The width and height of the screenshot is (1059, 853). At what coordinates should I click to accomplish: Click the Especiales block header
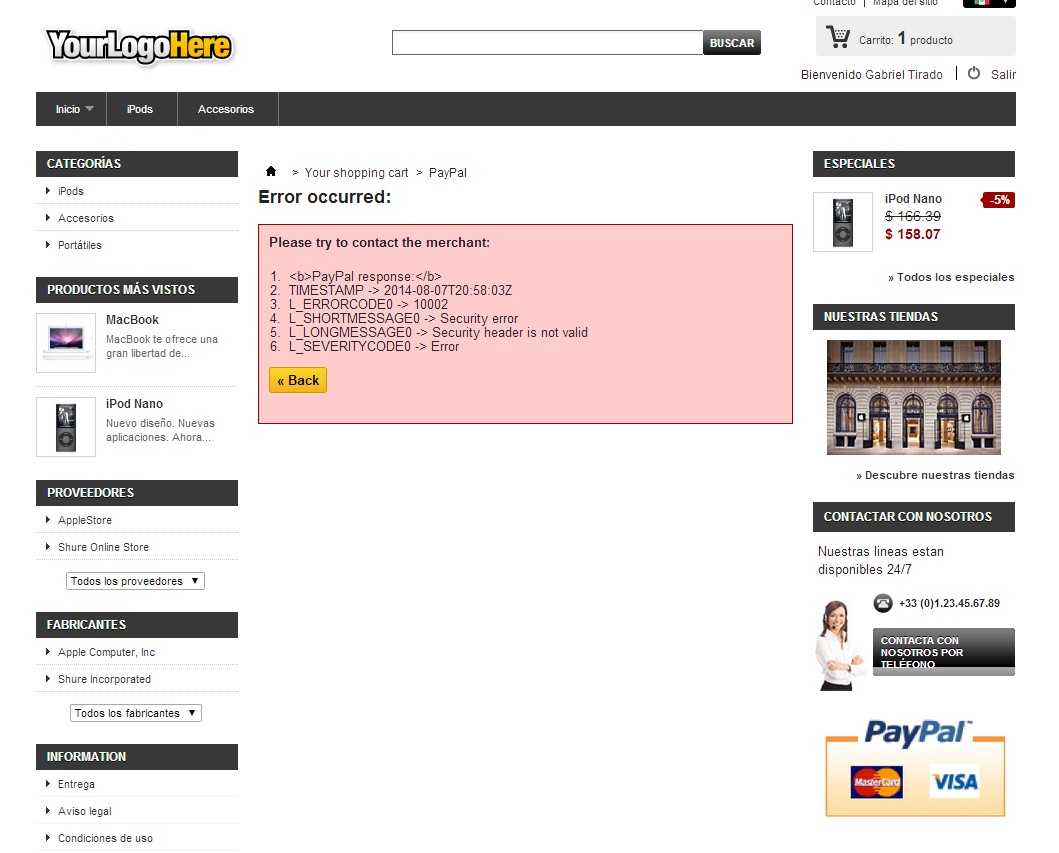(914, 163)
